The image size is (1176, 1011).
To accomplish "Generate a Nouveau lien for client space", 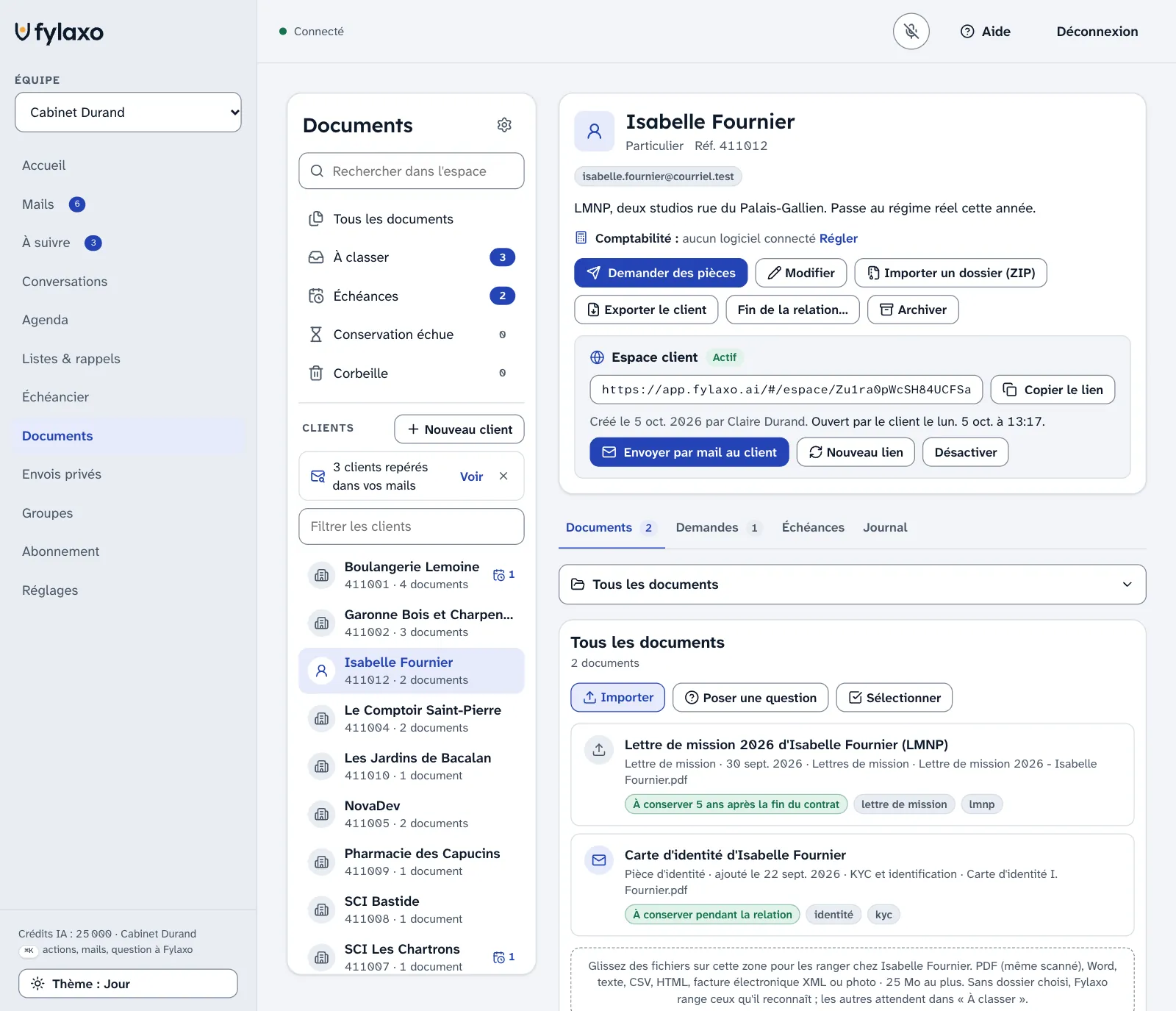I will (x=856, y=452).
